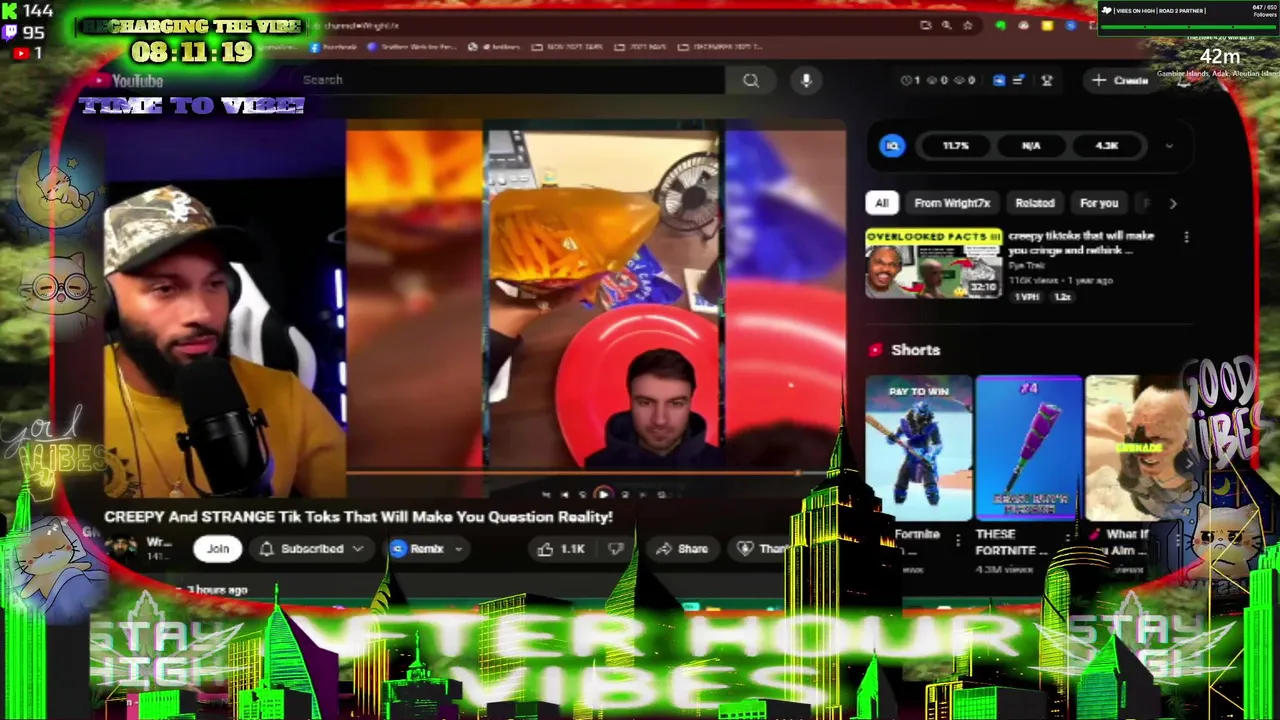
Task: Start voice search with microphone icon
Action: [806, 80]
